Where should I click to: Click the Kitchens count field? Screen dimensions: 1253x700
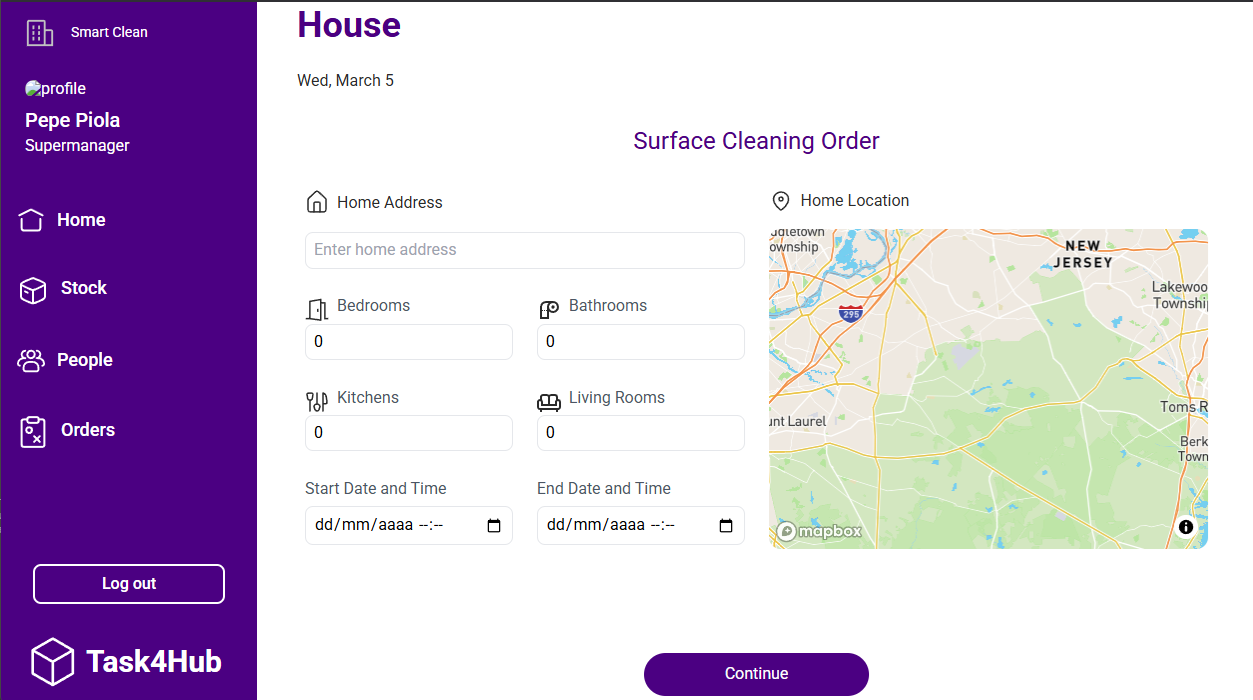click(x=408, y=433)
